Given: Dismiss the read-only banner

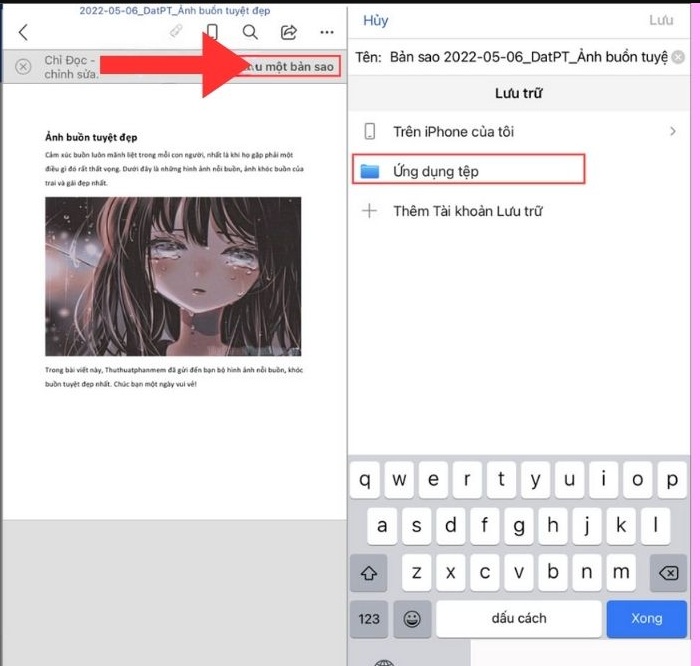Looking at the screenshot, I should click(x=23, y=67).
